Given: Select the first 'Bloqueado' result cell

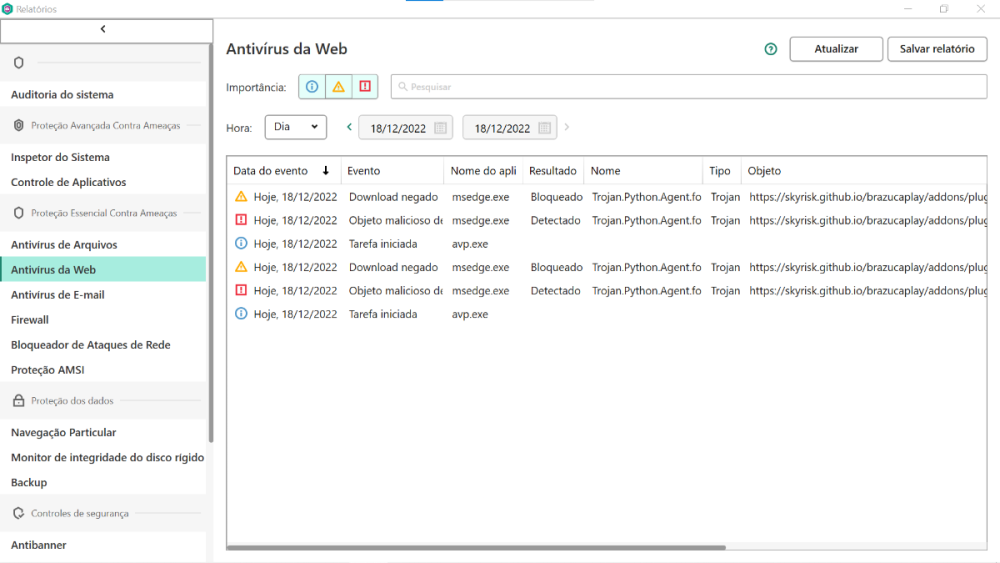Looking at the screenshot, I should [x=556, y=197].
